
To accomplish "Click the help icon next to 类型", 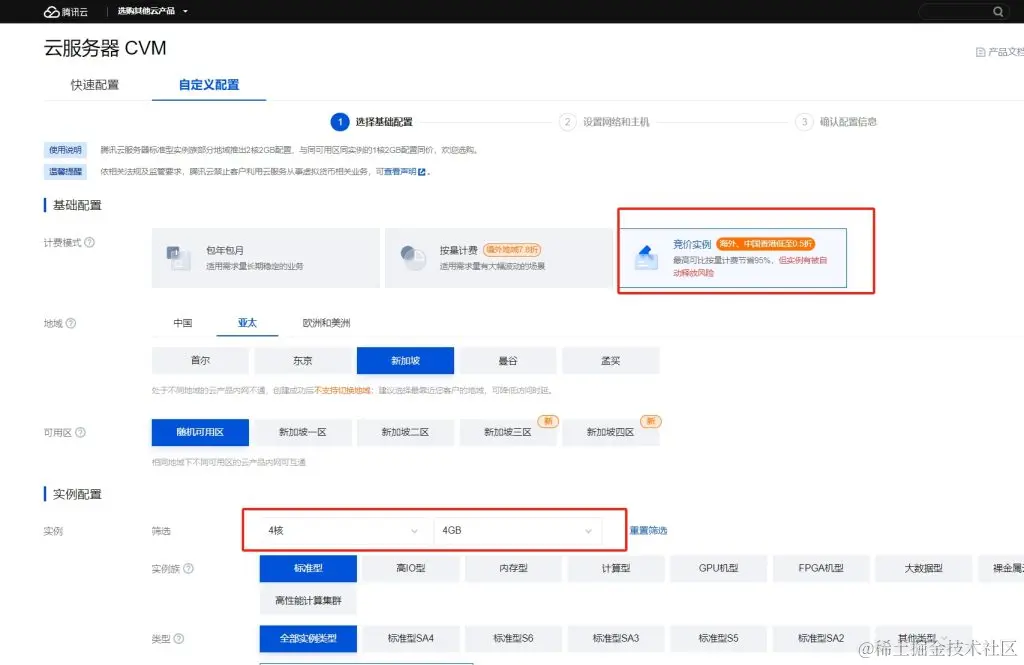I will point(178,639).
